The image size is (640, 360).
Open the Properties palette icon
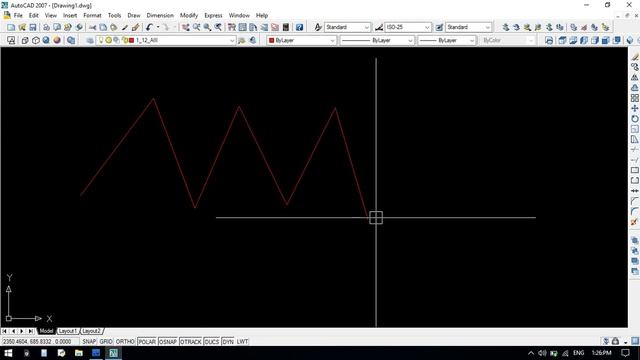coord(232,27)
